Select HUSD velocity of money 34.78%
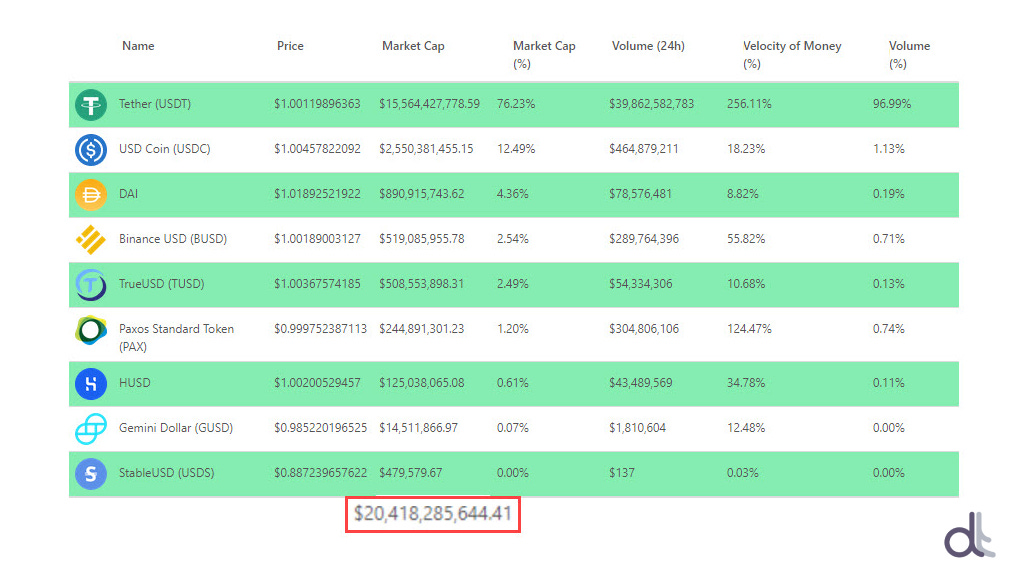This screenshot has width=1010, height=570. coord(745,383)
